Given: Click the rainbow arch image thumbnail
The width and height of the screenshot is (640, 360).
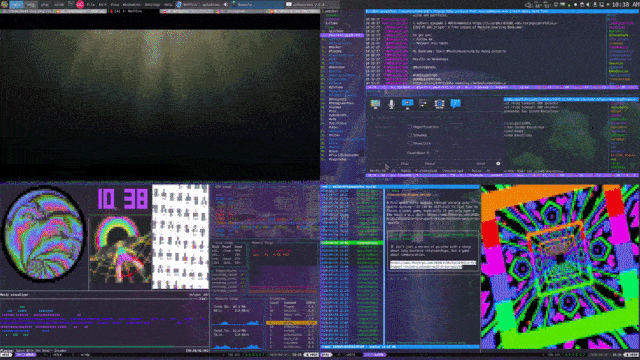Looking at the screenshot, I should (x=120, y=249).
